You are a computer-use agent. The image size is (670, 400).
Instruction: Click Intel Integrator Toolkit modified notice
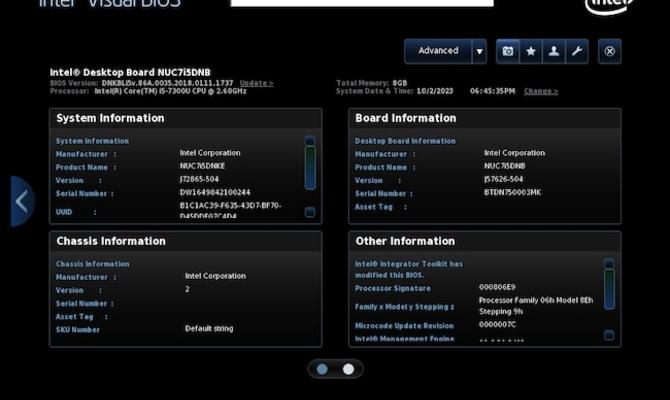coord(409,270)
